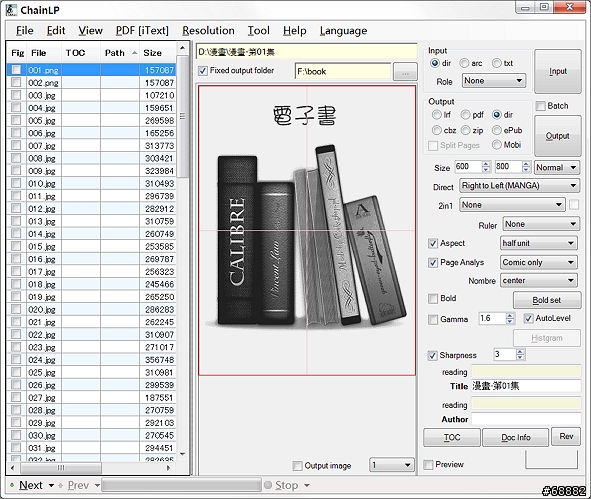Screen dimensions: 591x499
Task: Open the Tool menu
Action: pos(259,31)
